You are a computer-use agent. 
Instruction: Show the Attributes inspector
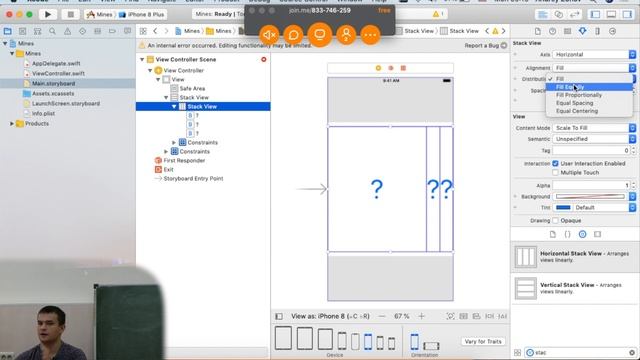(582, 31)
